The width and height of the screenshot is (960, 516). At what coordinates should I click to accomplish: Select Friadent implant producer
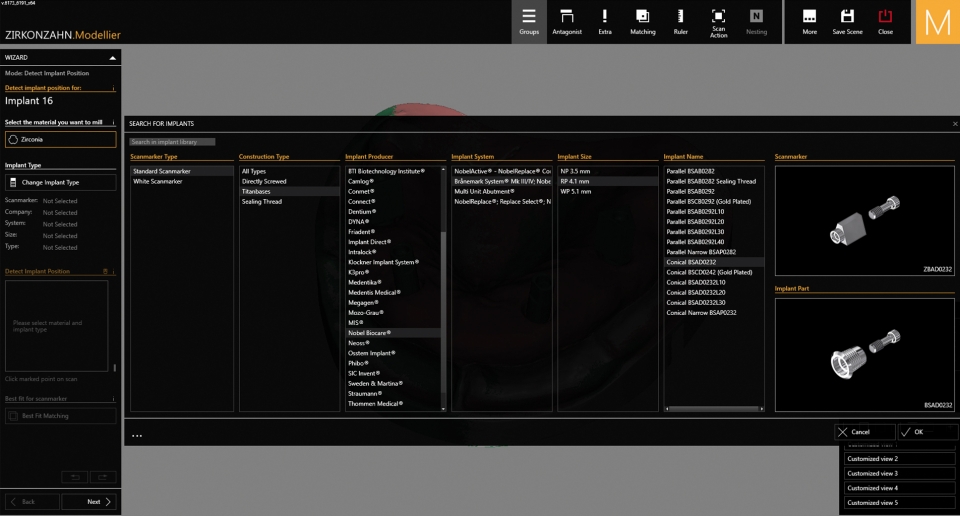(x=393, y=232)
